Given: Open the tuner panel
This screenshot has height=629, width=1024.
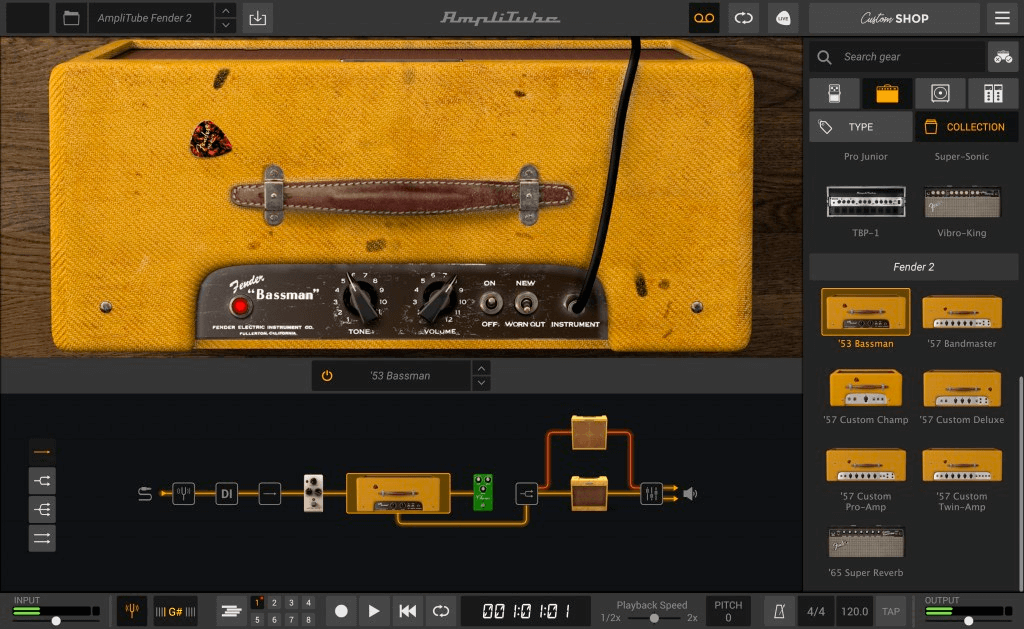Looking at the screenshot, I should pos(131,610).
